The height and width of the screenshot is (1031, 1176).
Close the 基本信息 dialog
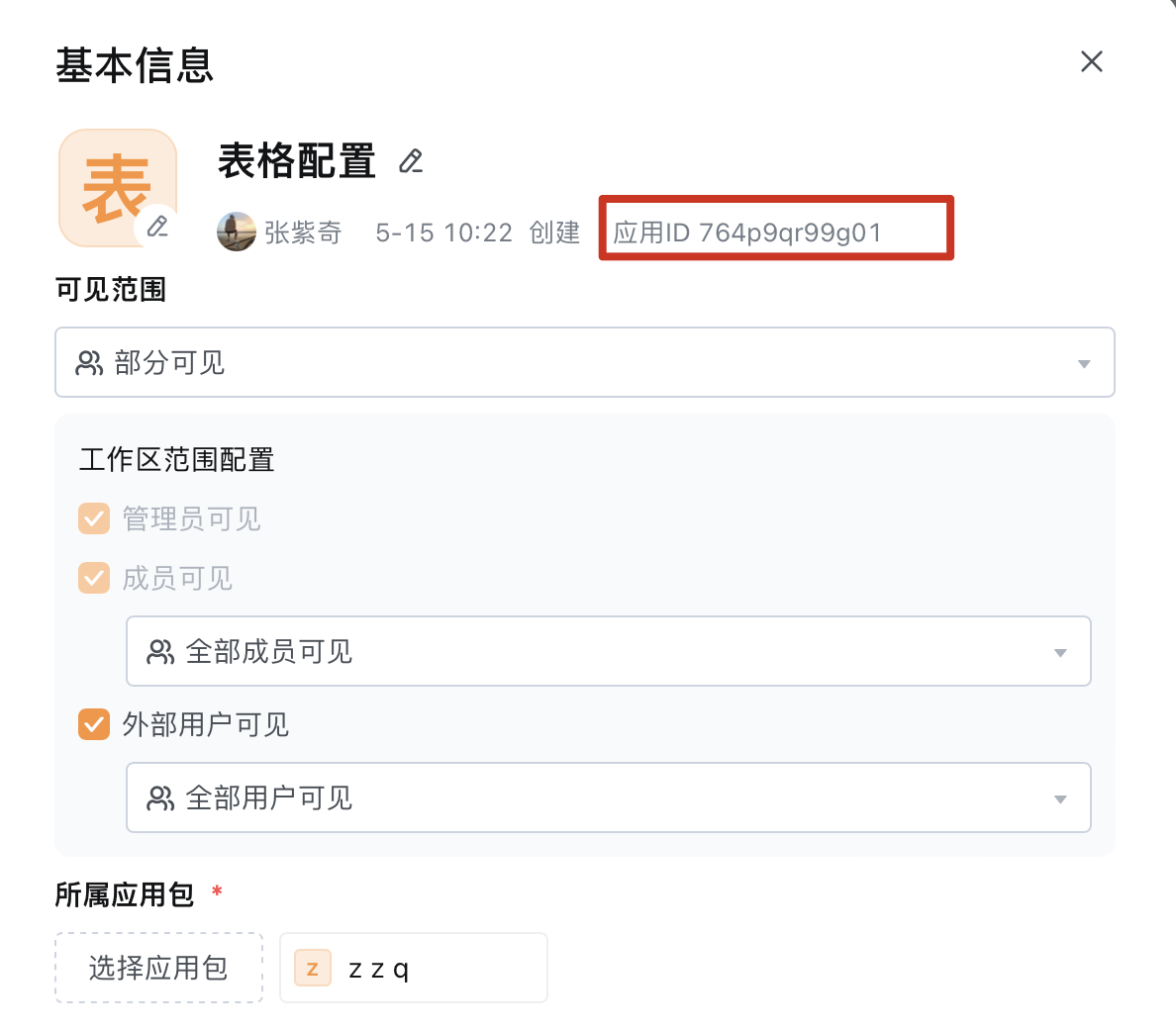pyautogui.click(x=1091, y=61)
